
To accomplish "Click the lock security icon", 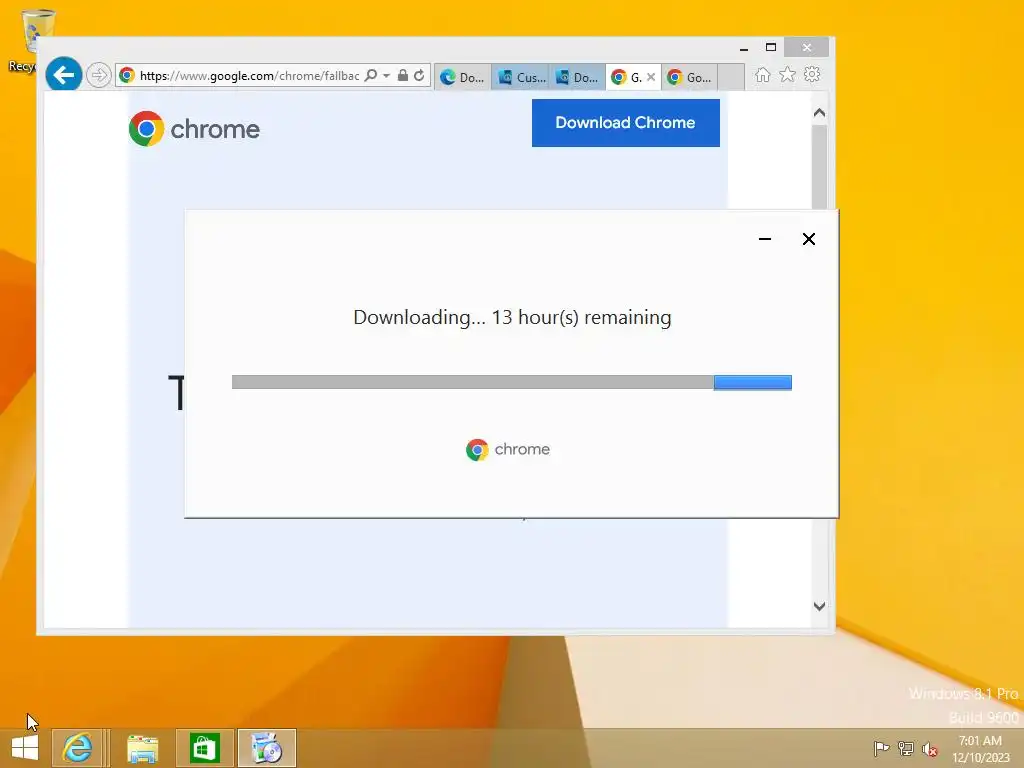I will (403, 75).
